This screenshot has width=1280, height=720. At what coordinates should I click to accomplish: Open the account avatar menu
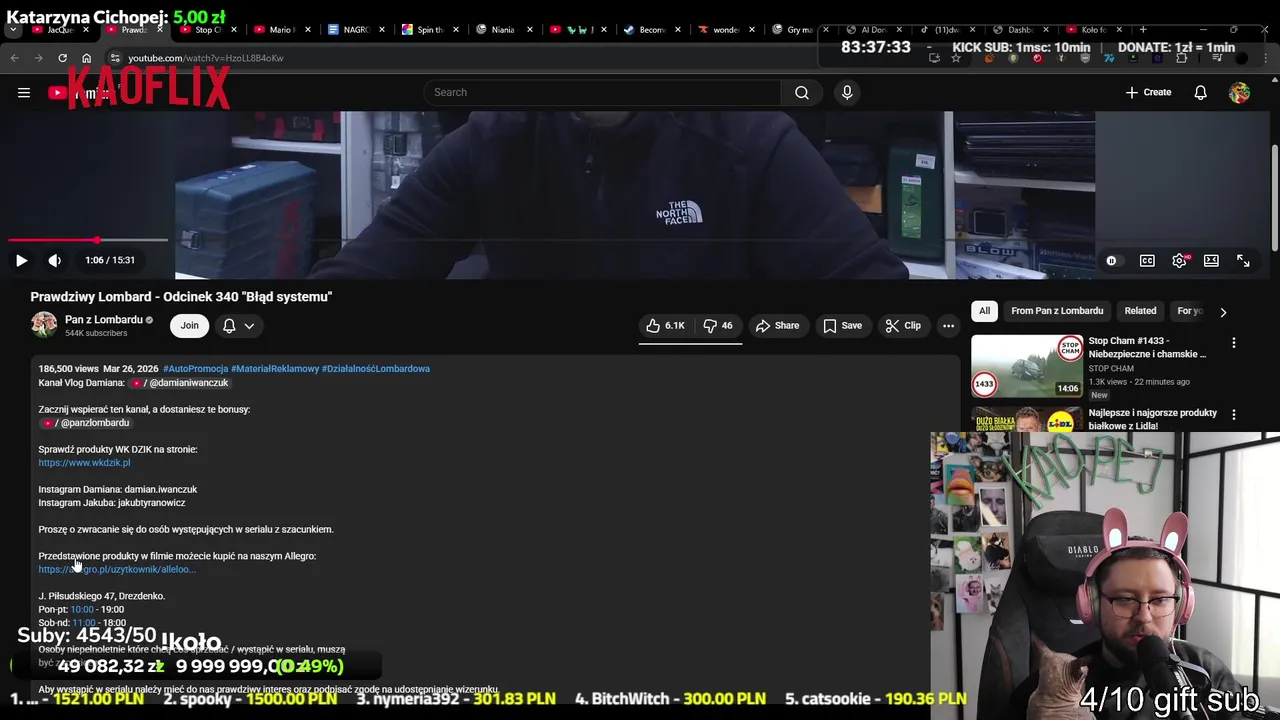click(1239, 93)
